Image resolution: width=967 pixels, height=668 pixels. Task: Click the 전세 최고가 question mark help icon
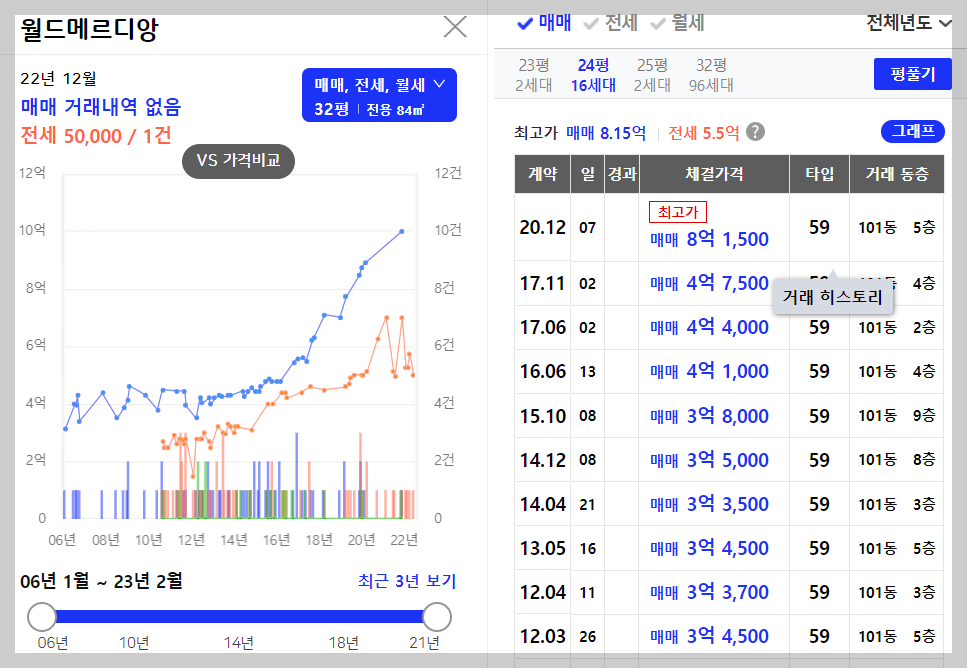click(x=757, y=132)
